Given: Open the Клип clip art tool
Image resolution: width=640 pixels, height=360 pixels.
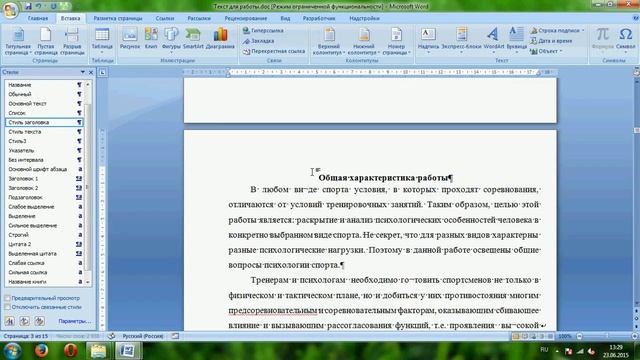Looking at the screenshot, I should [x=151, y=39].
